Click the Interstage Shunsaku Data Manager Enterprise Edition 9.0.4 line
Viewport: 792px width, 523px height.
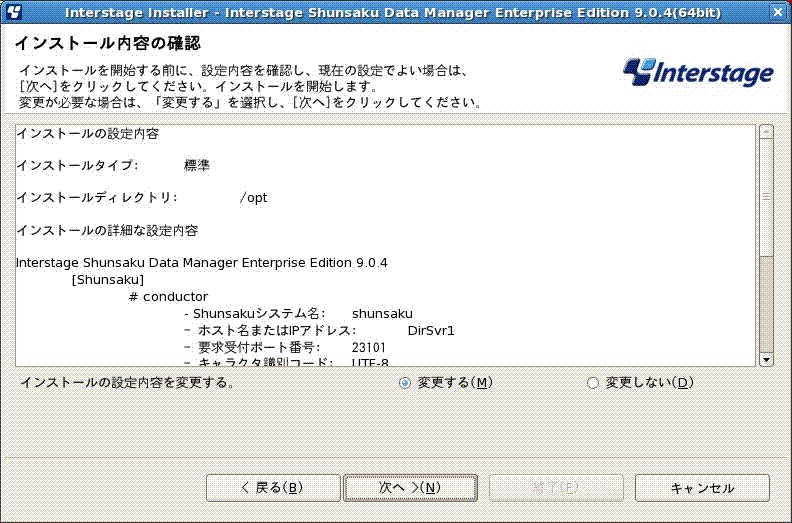(x=202, y=263)
